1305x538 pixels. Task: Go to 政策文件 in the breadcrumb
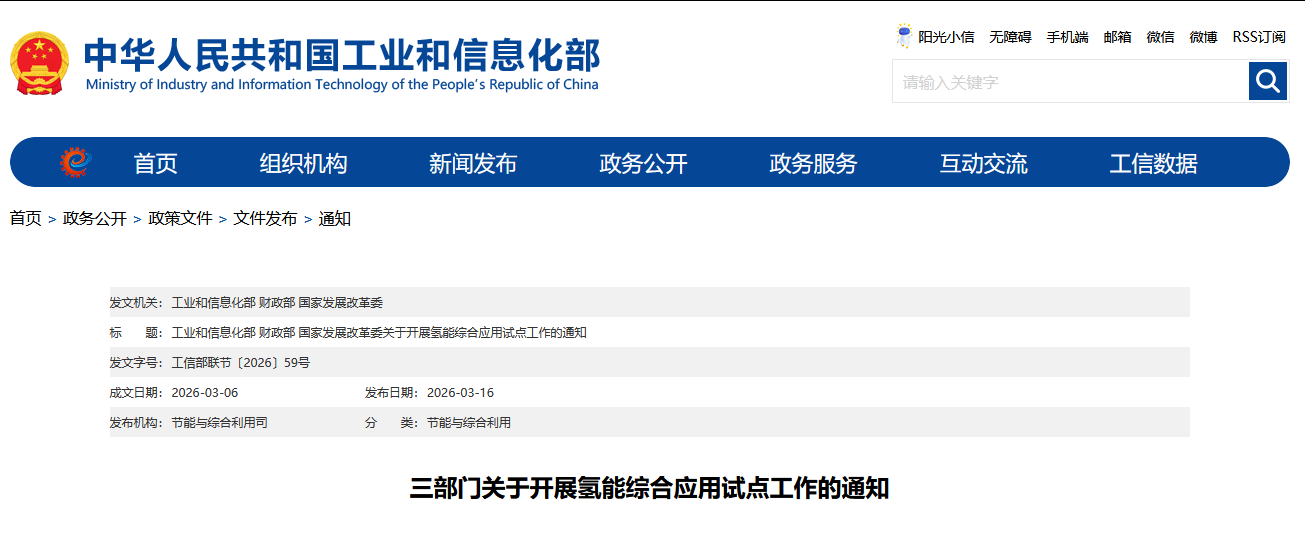[x=180, y=219]
